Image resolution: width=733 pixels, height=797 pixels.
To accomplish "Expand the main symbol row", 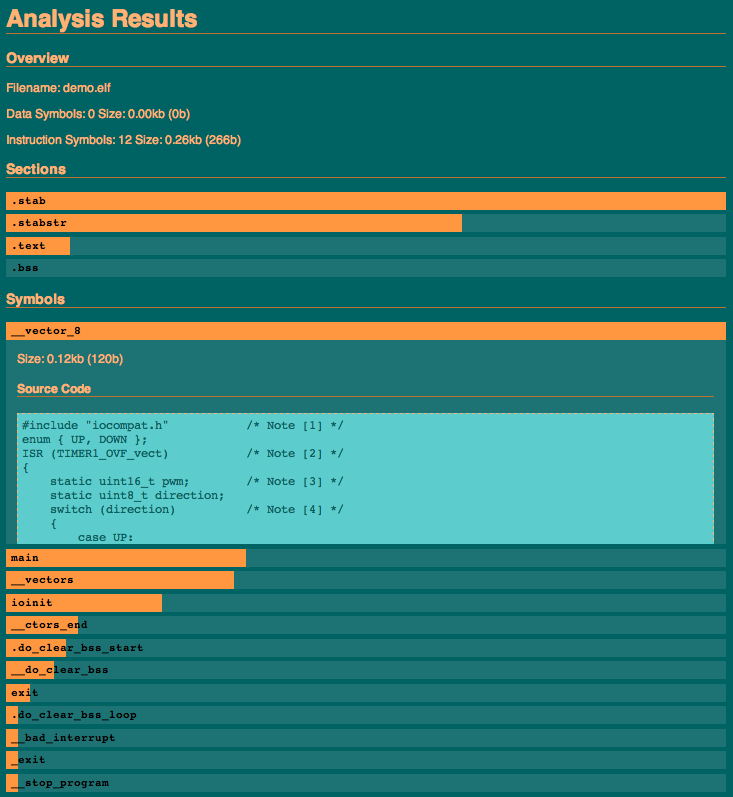I will [366, 558].
